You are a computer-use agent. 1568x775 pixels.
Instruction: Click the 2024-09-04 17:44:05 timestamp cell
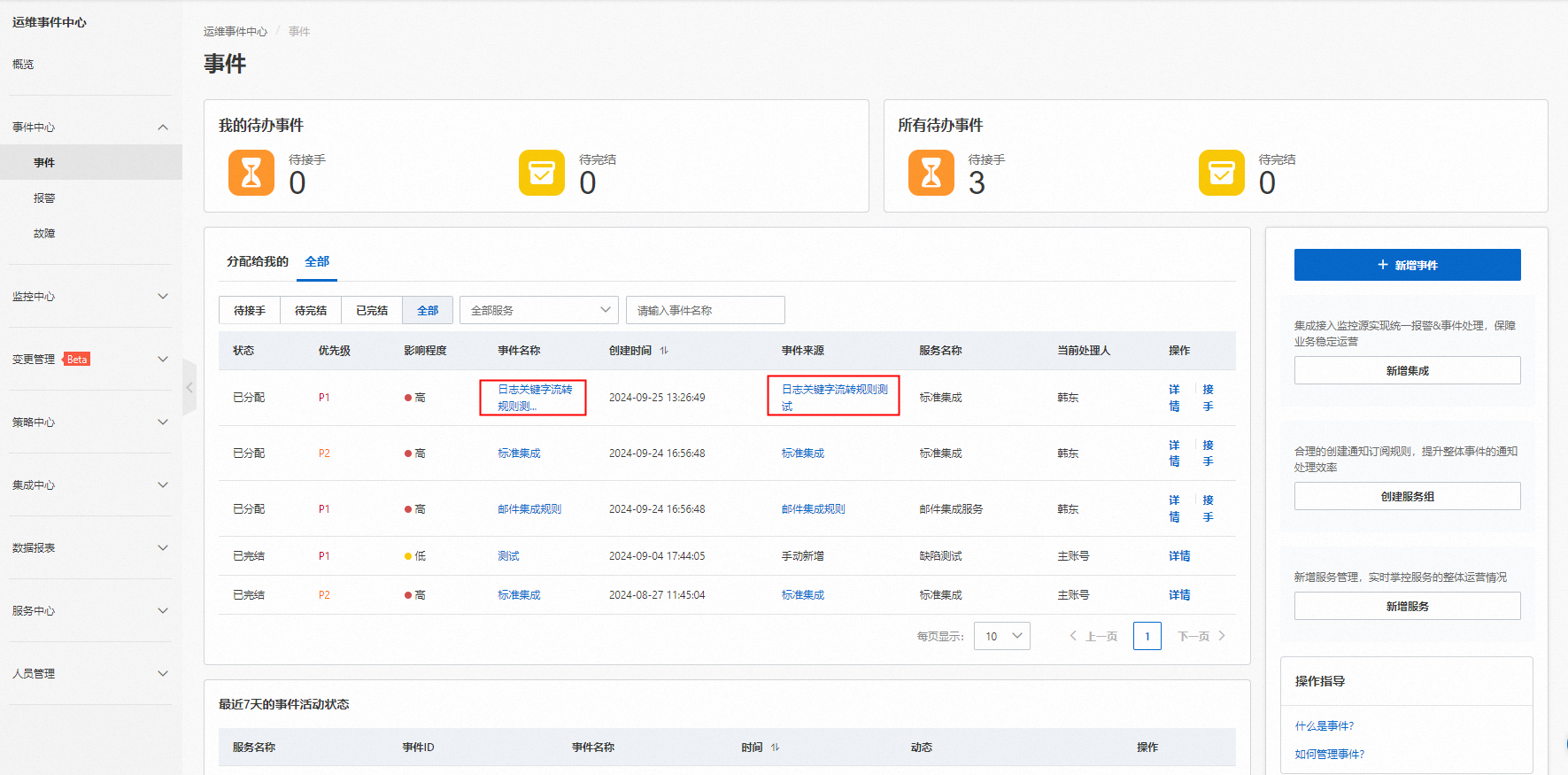point(657,556)
